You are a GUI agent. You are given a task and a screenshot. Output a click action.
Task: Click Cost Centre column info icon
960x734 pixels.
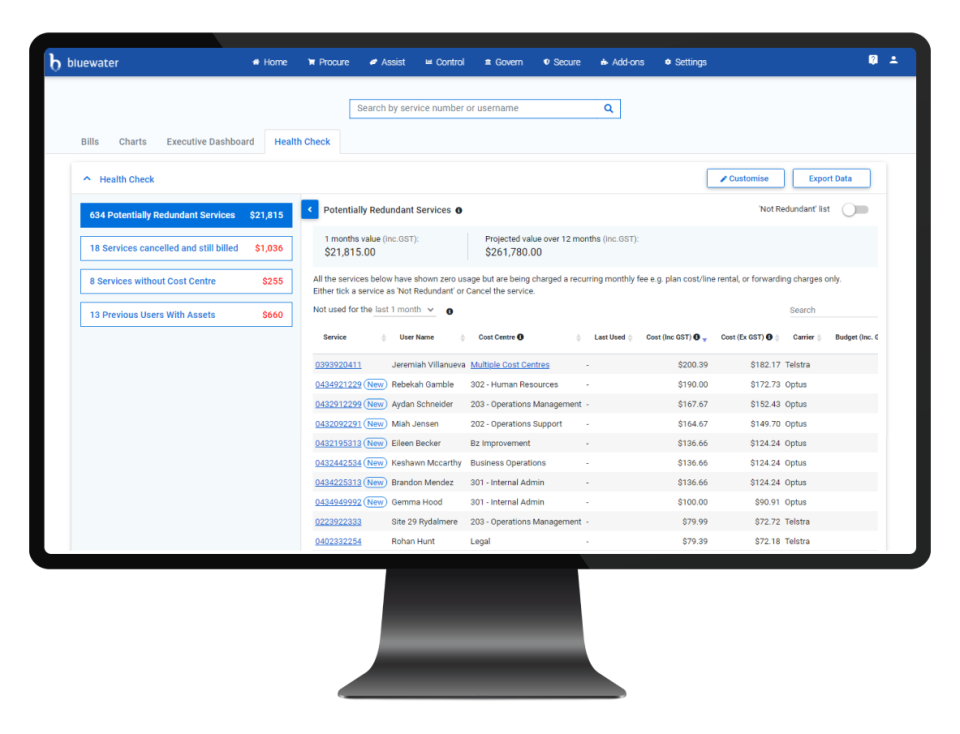(520, 337)
